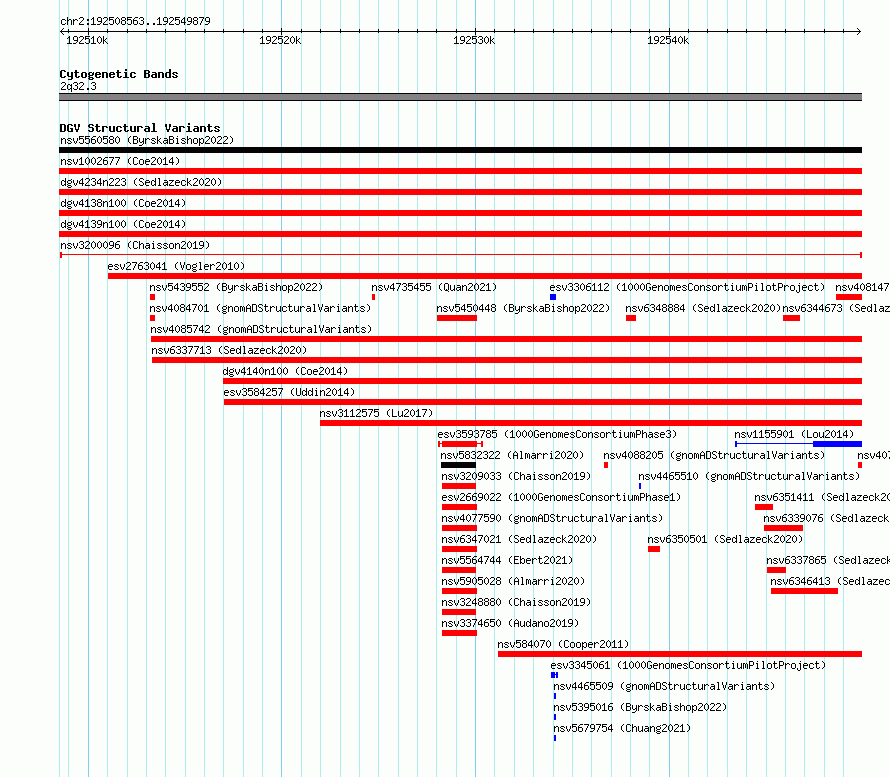The image size is (890, 777).
Task: Open nsv4465509 (gnomADStructuralVariants) label
Action: point(664,686)
